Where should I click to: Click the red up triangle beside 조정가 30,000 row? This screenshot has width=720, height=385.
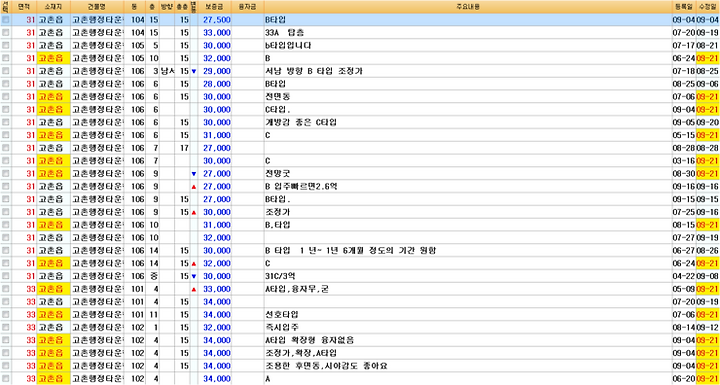pyautogui.click(x=193, y=212)
